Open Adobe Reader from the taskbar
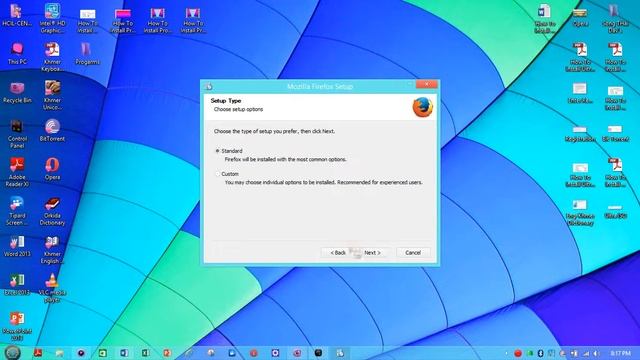640x360 pixels. pyautogui.click(x=38, y=353)
